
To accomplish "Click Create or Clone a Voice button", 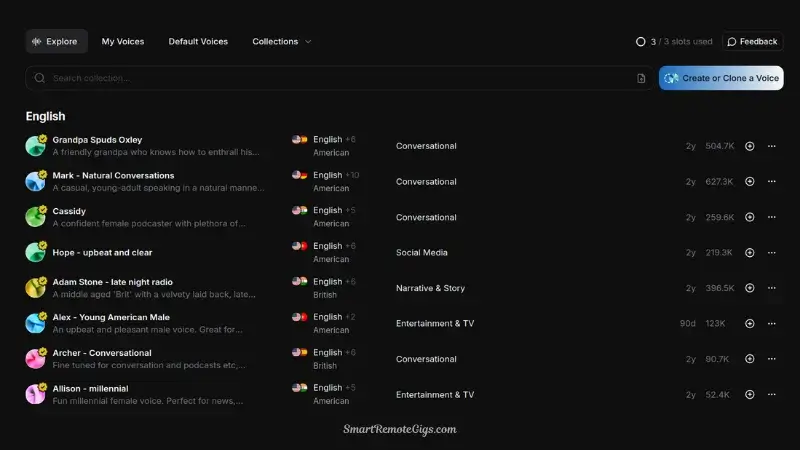I will (721, 78).
